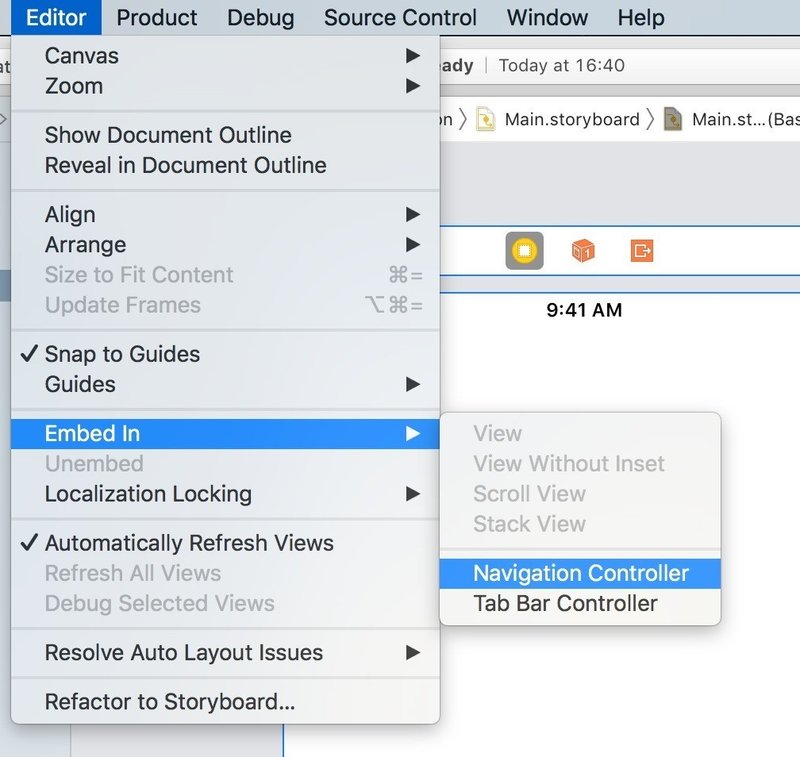The height and width of the screenshot is (757, 800).
Task: Choose Show Document Outline
Action: coord(168,135)
